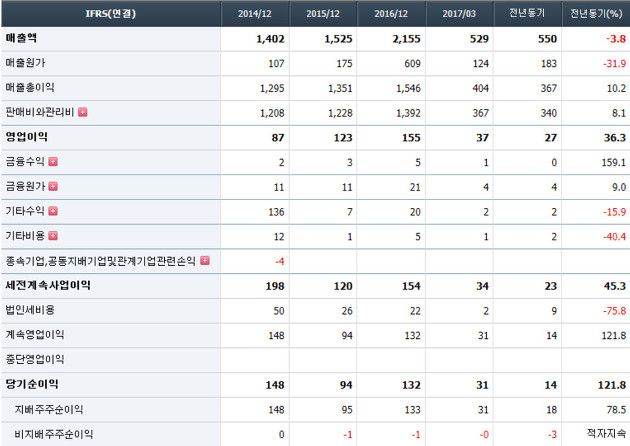Click 당기순이익 change value 121.8
Image resolution: width=630 pixels, height=446 pixels.
click(612, 385)
